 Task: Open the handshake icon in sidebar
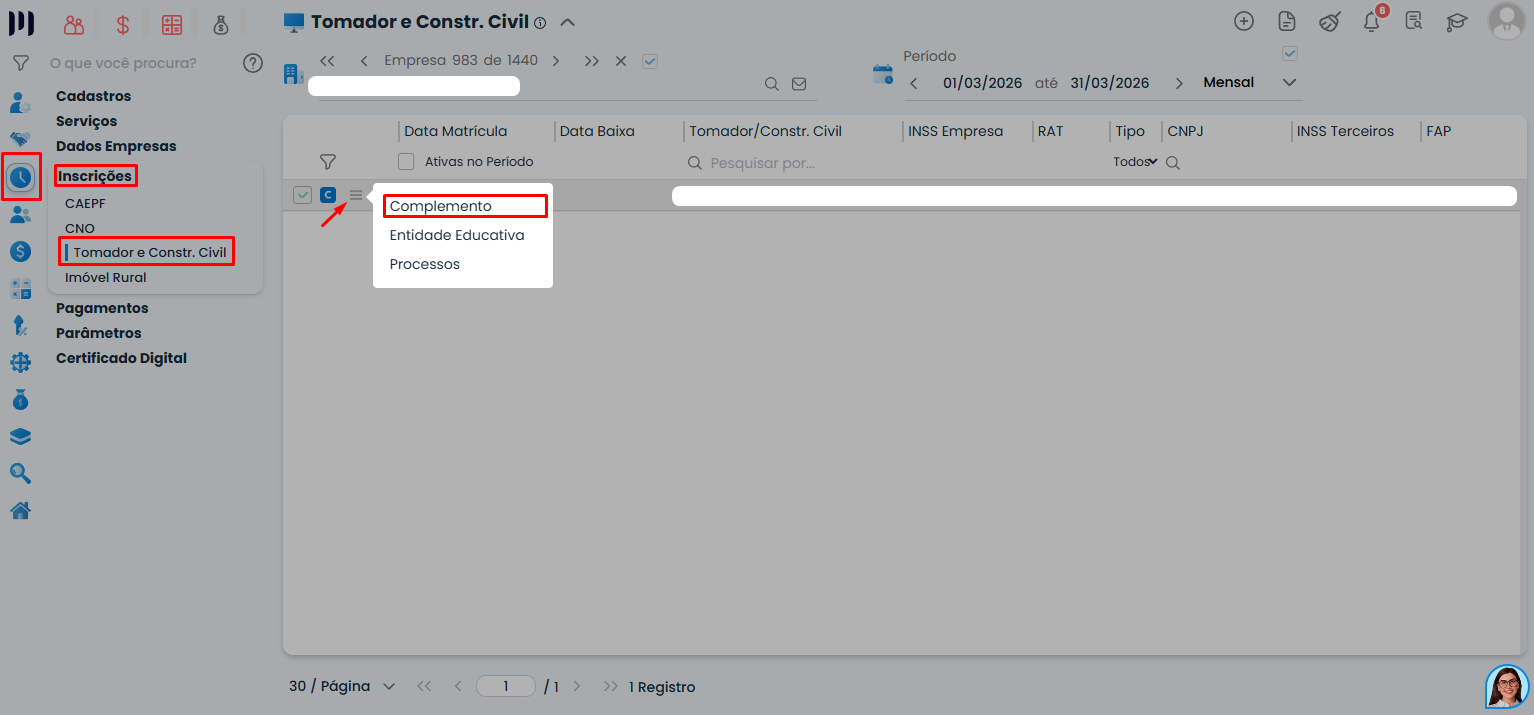(x=20, y=139)
